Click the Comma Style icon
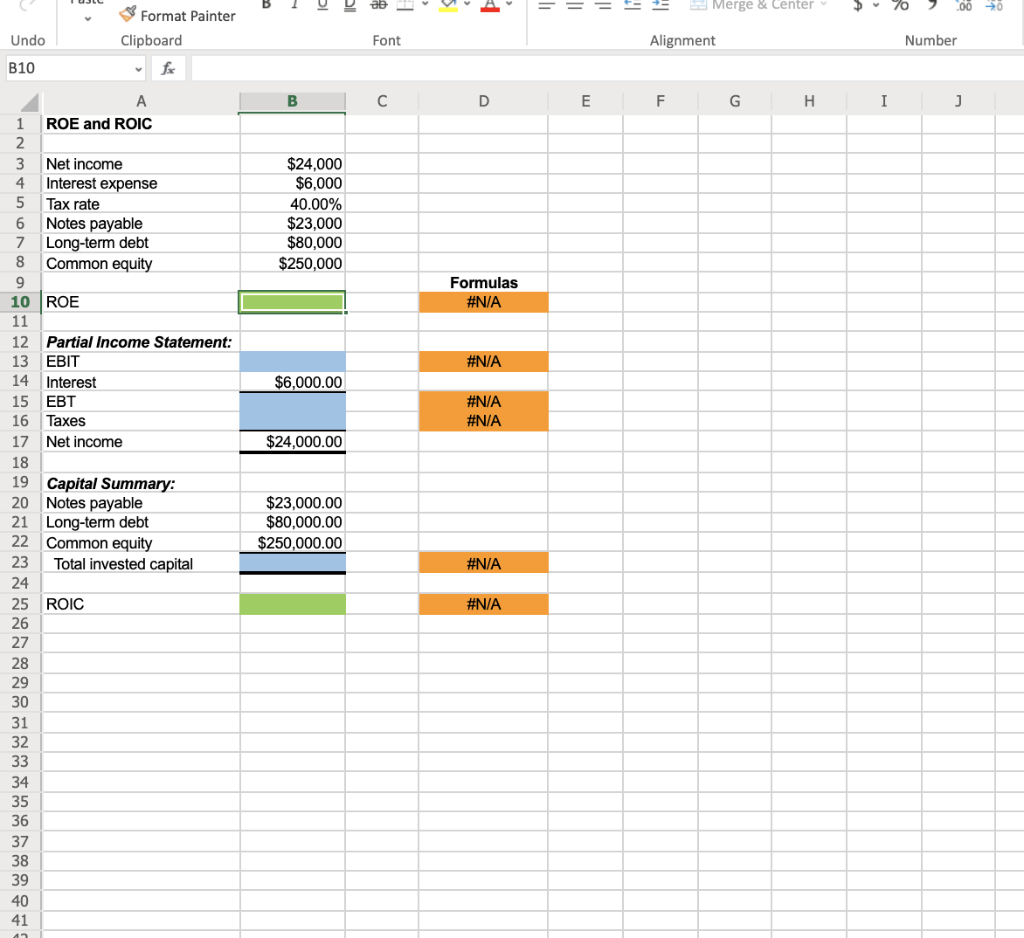This screenshot has width=1024, height=938. 930,6
